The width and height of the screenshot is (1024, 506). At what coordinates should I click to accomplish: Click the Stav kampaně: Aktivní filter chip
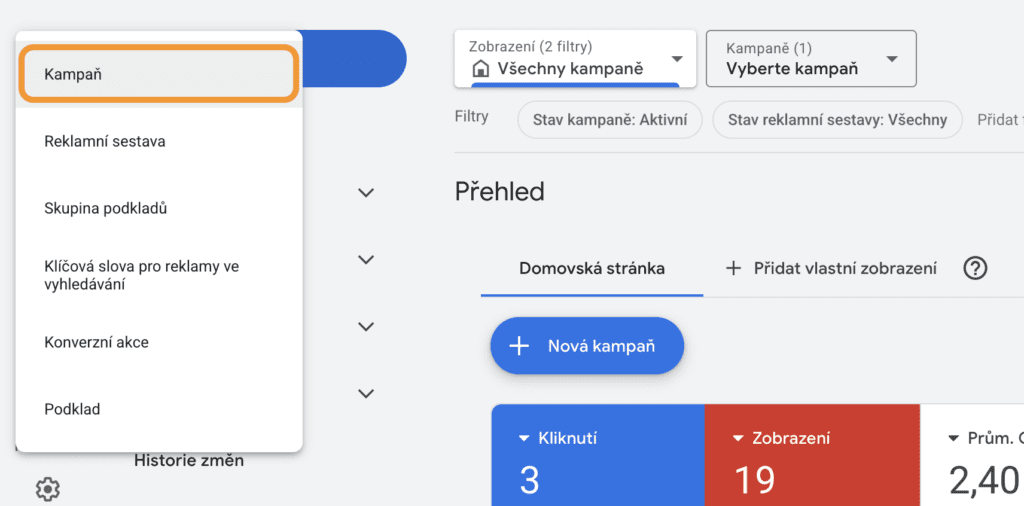point(609,120)
